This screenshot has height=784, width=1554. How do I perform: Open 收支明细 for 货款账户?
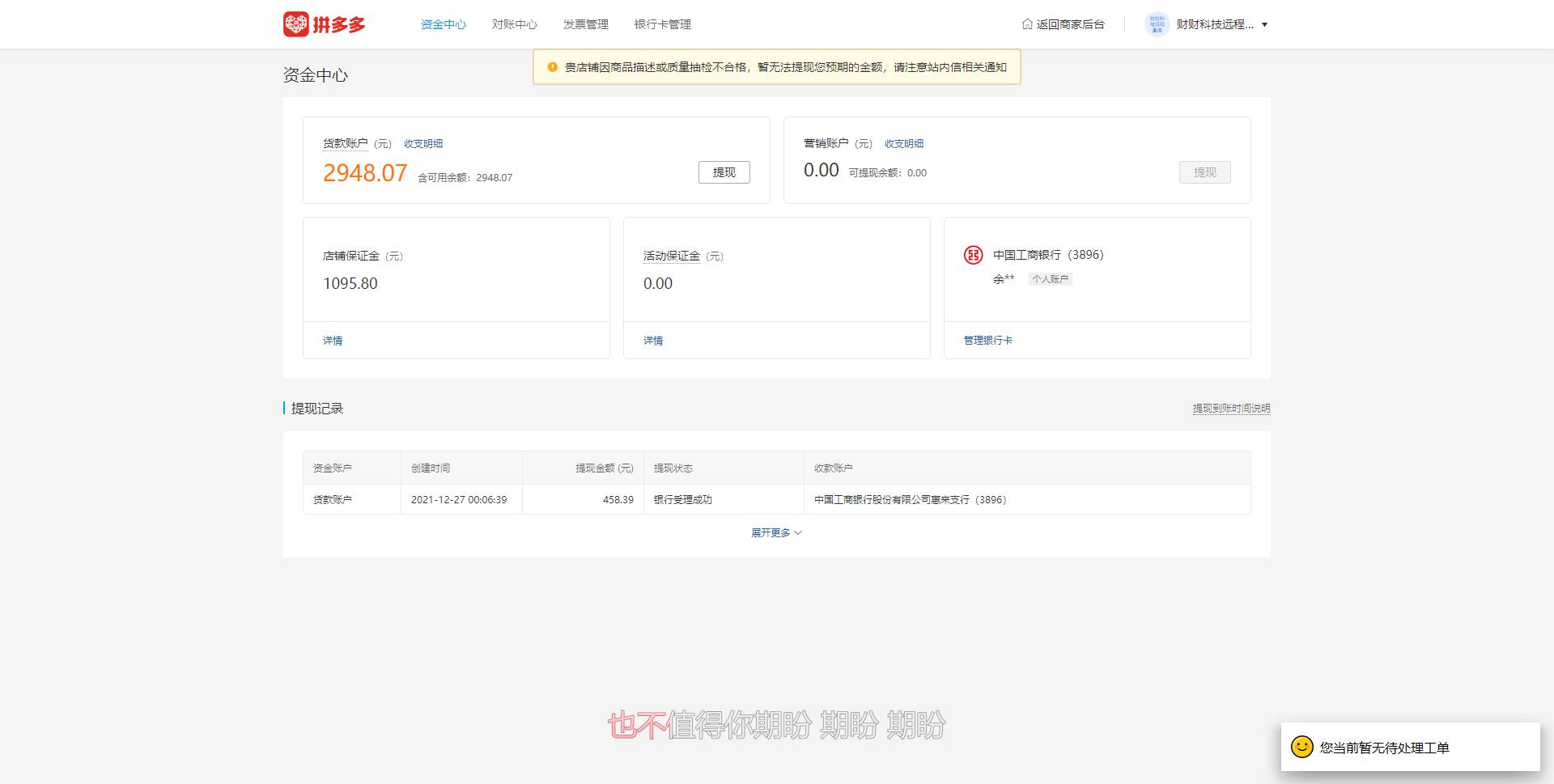(423, 143)
